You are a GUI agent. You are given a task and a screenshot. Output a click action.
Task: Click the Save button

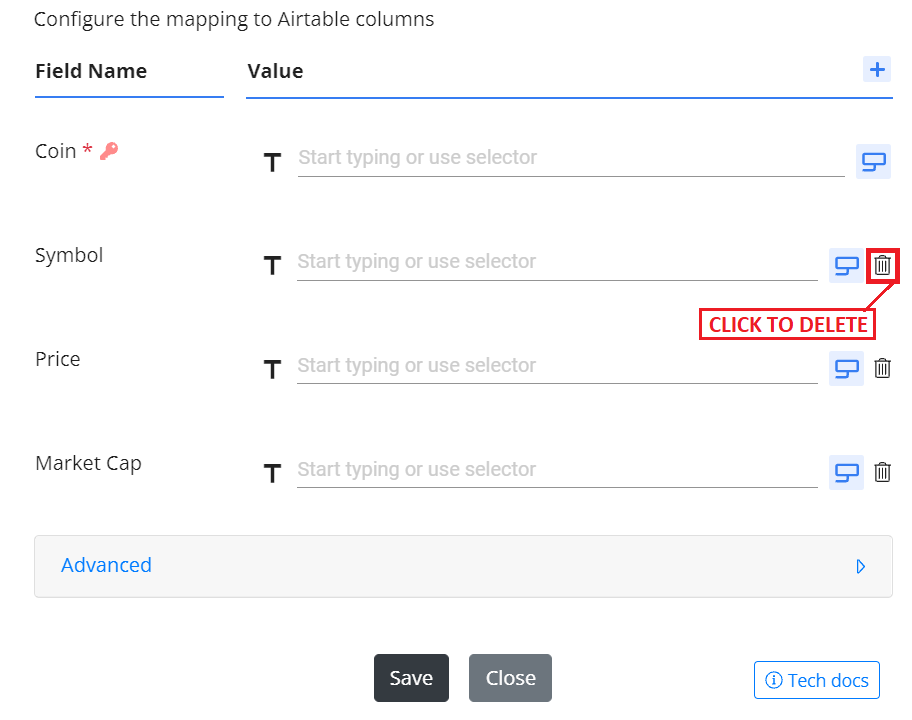(411, 678)
